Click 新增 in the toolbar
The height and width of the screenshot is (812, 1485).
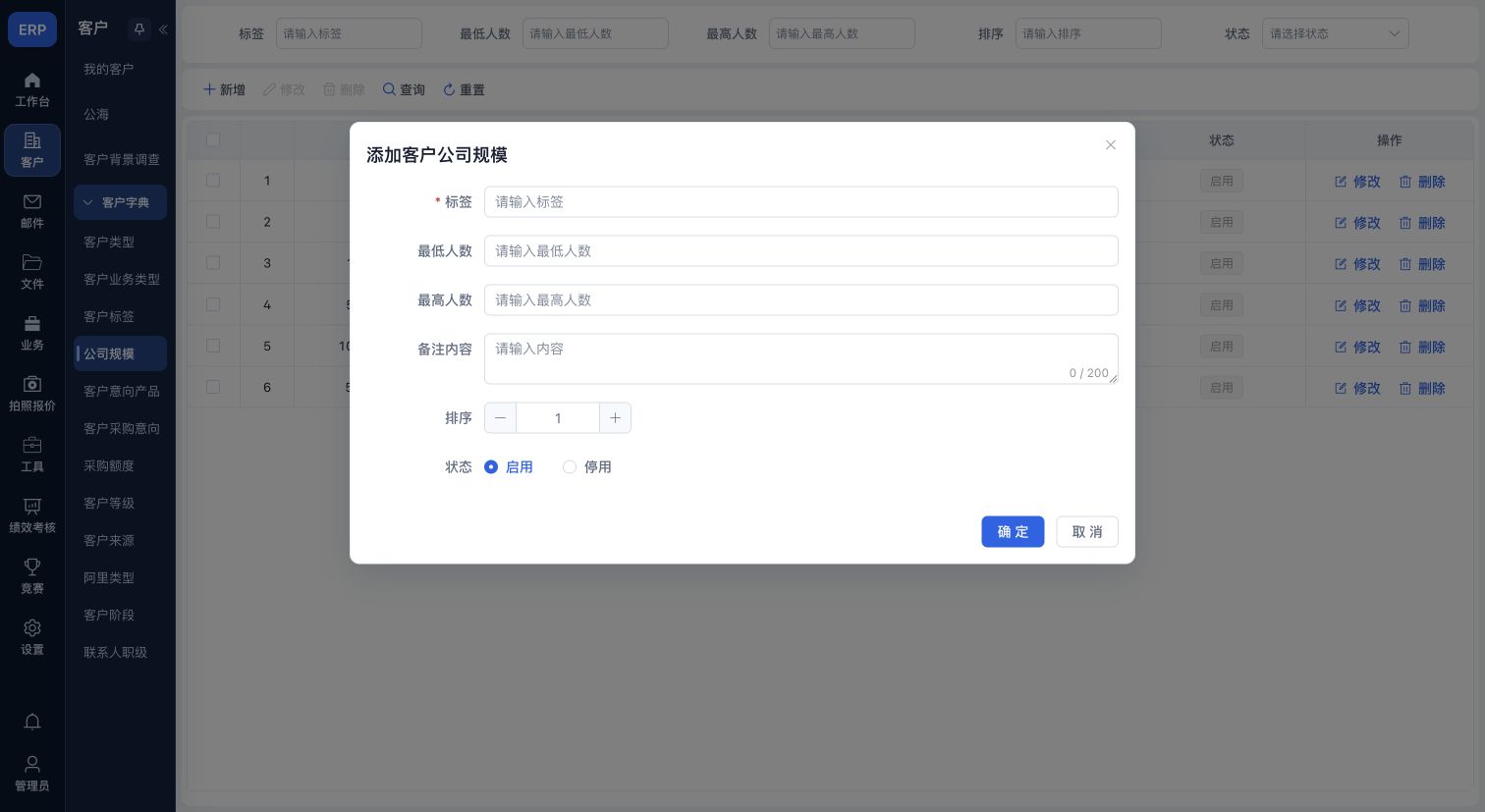(x=224, y=89)
